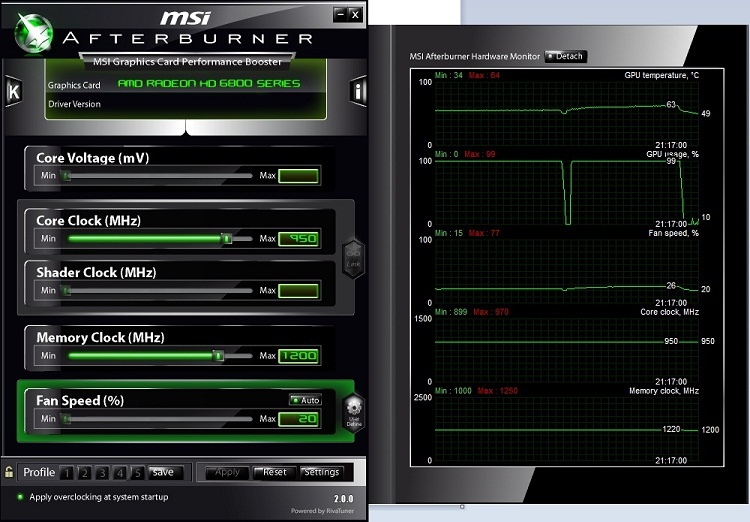This screenshot has width=750, height=522.
Task: Open the information i side button
Action: [x=358, y=90]
